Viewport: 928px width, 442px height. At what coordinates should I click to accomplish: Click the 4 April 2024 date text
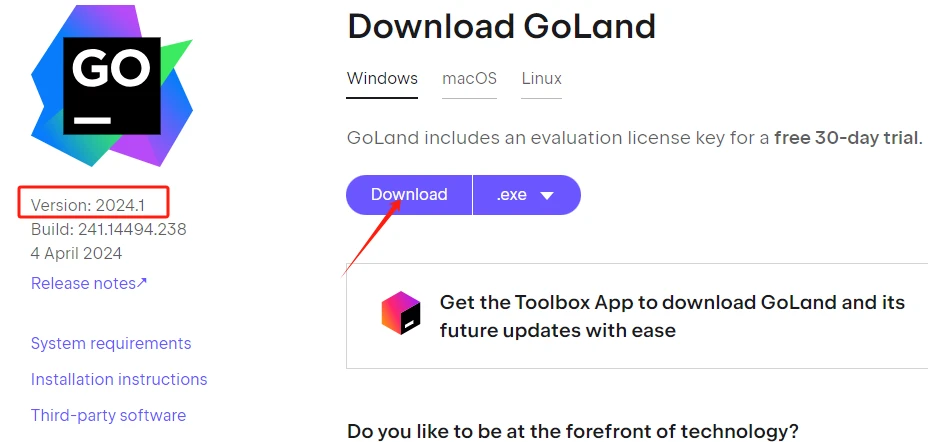(76, 254)
